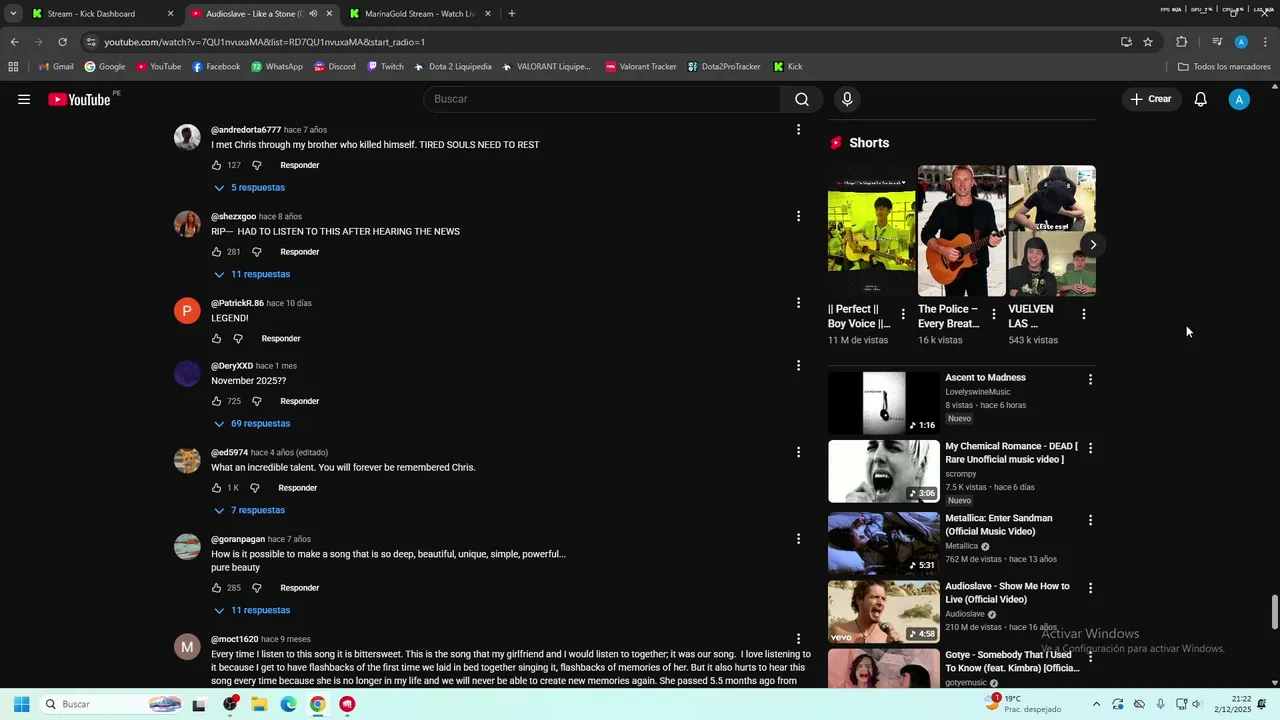
Task: Open @goranpagan profile avatar
Action: click(187, 547)
